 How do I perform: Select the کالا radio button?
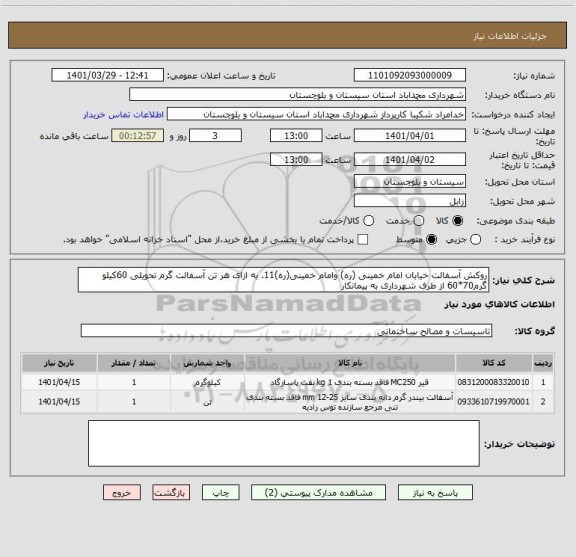tap(458, 221)
